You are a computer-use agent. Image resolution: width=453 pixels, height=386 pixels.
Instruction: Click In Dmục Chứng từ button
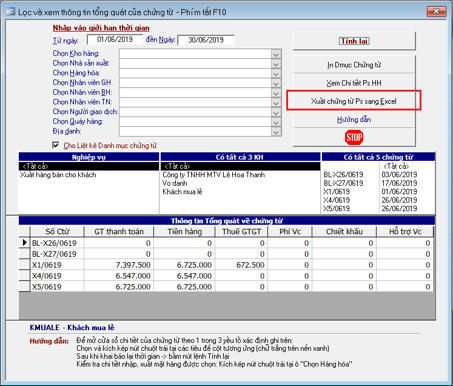click(354, 65)
